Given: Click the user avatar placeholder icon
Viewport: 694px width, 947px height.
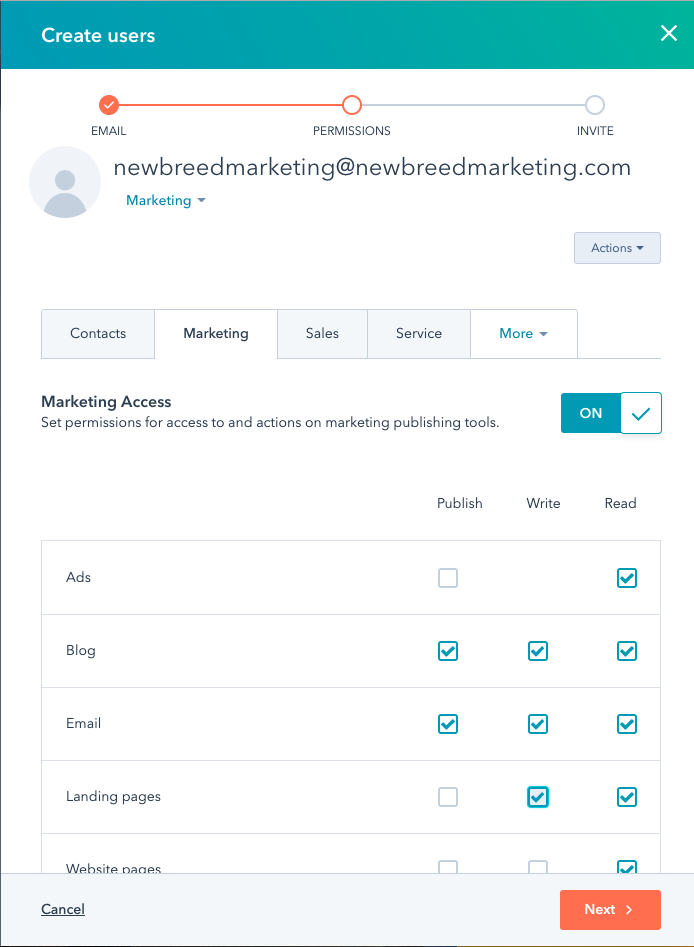Looking at the screenshot, I should coord(65,183).
